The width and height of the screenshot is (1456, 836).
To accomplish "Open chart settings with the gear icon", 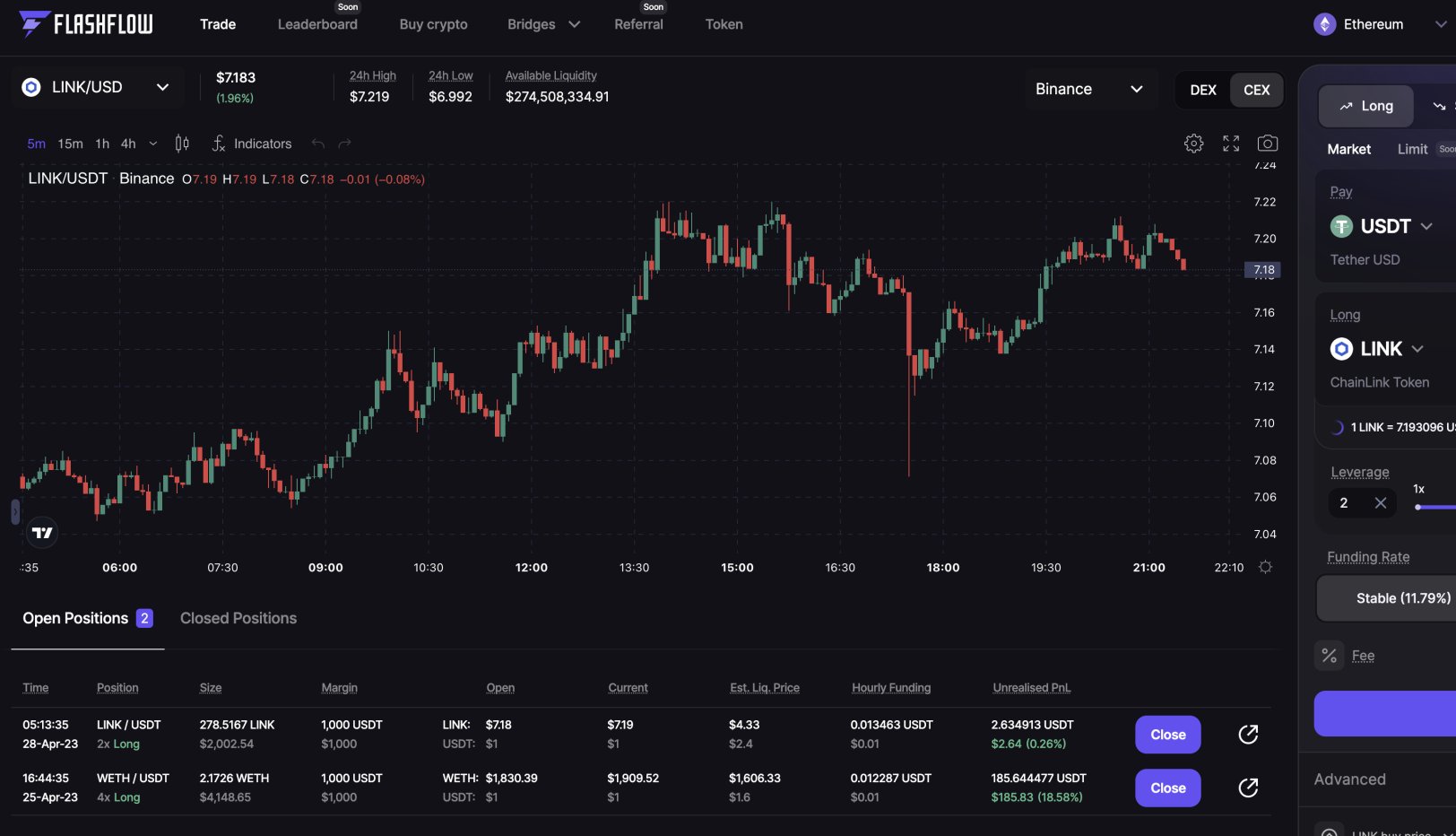I will [1193, 143].
